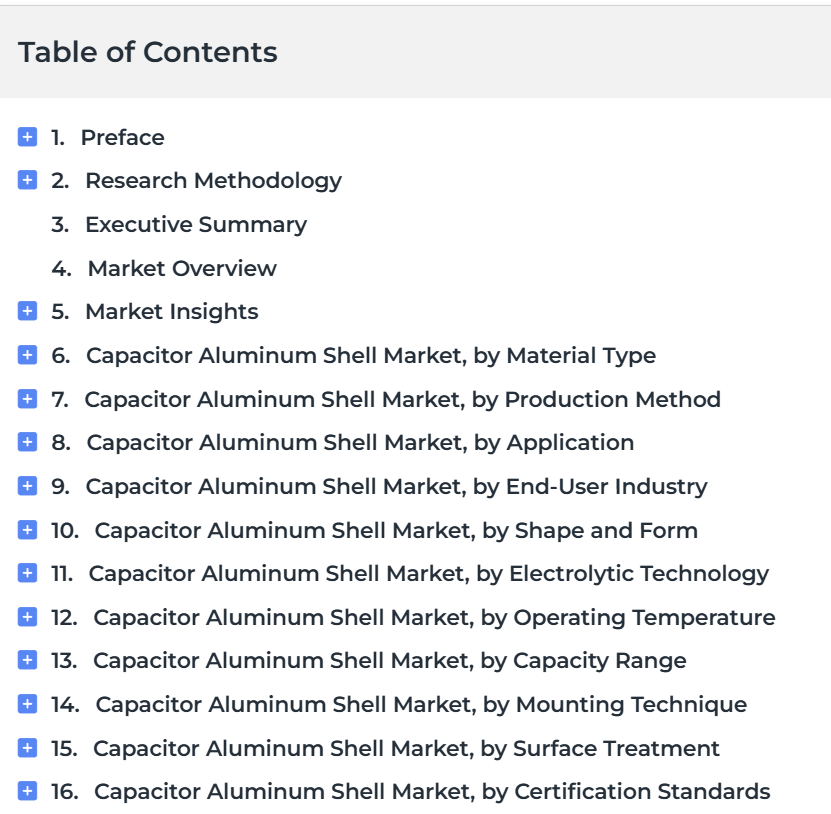This screenshot has height=814, width=831.
Task: Expand plus icon for Shape and Form
Action: point(28,530)
